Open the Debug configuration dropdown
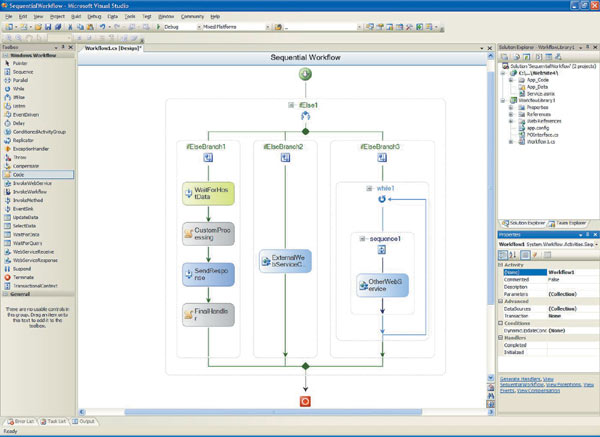600x437 pixels. 199,27
